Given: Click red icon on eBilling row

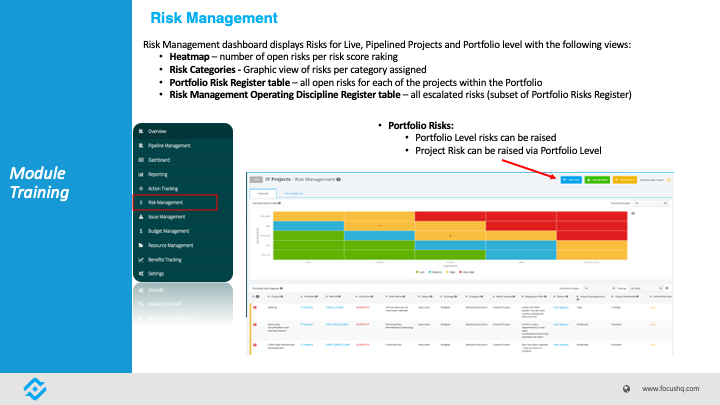Looking at the screenshot, I should 255,308.
